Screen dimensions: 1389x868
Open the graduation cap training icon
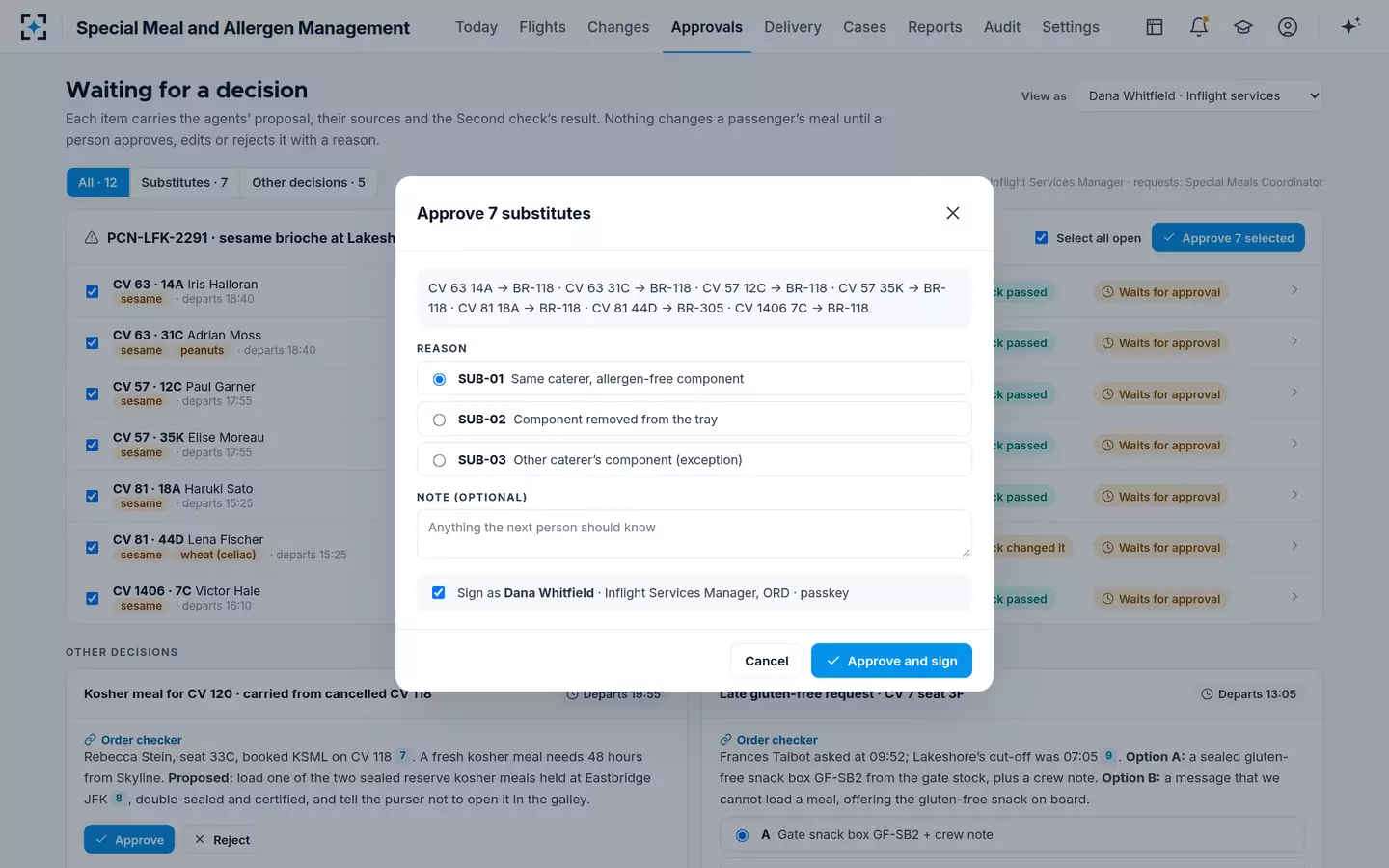[1243, 27]
